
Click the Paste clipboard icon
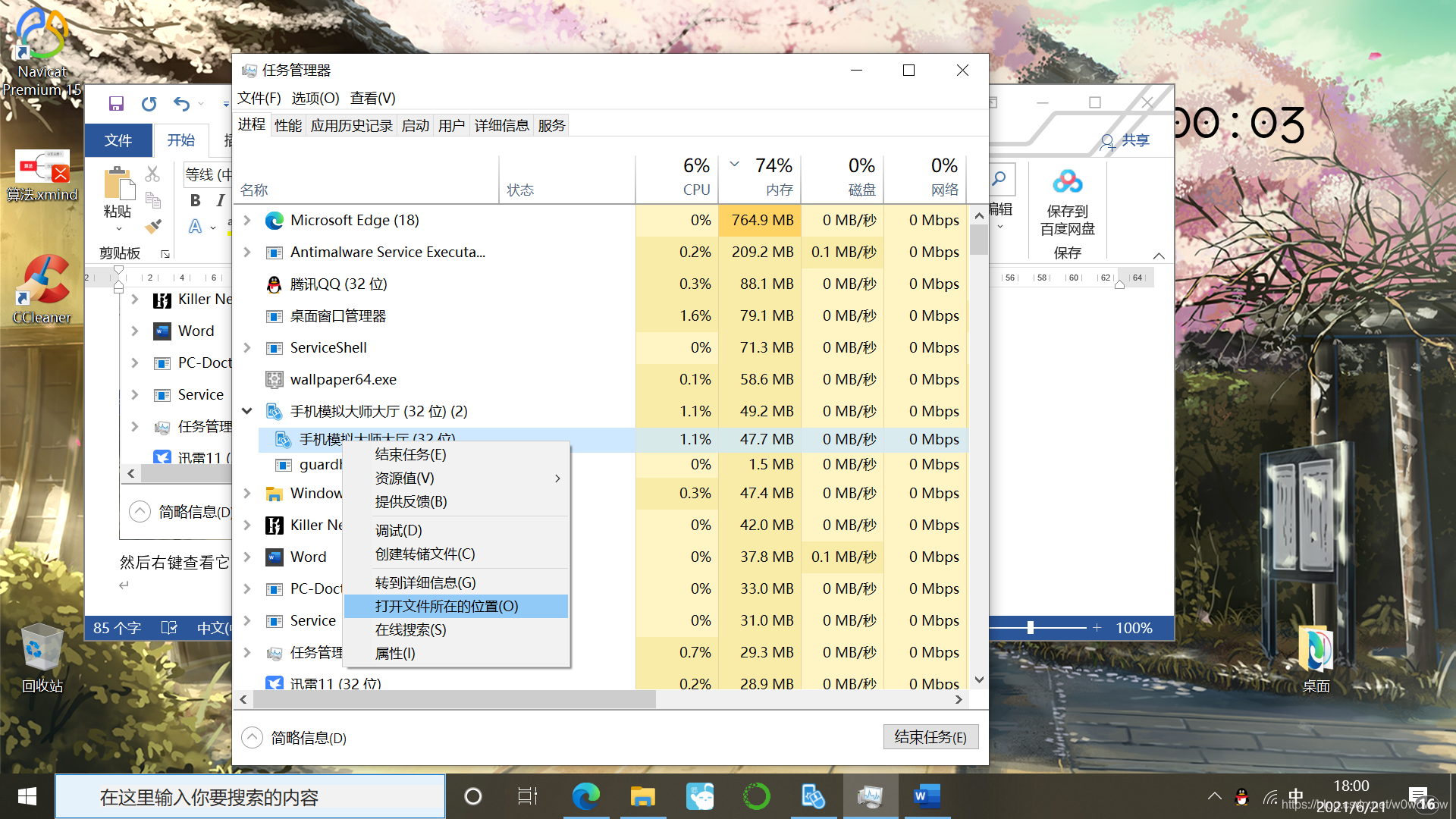[118, 185]
